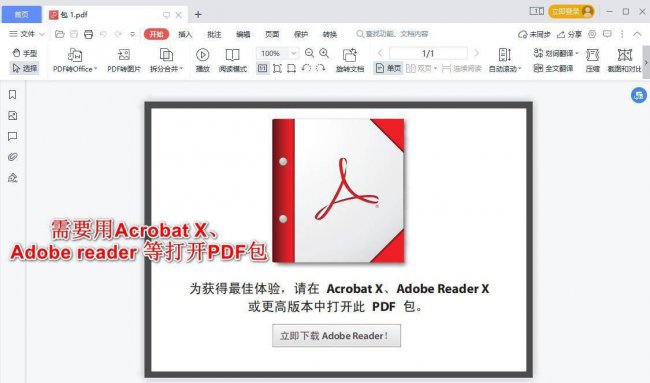Open the attachments paperclip panel
650x383 pixels.
12,157
